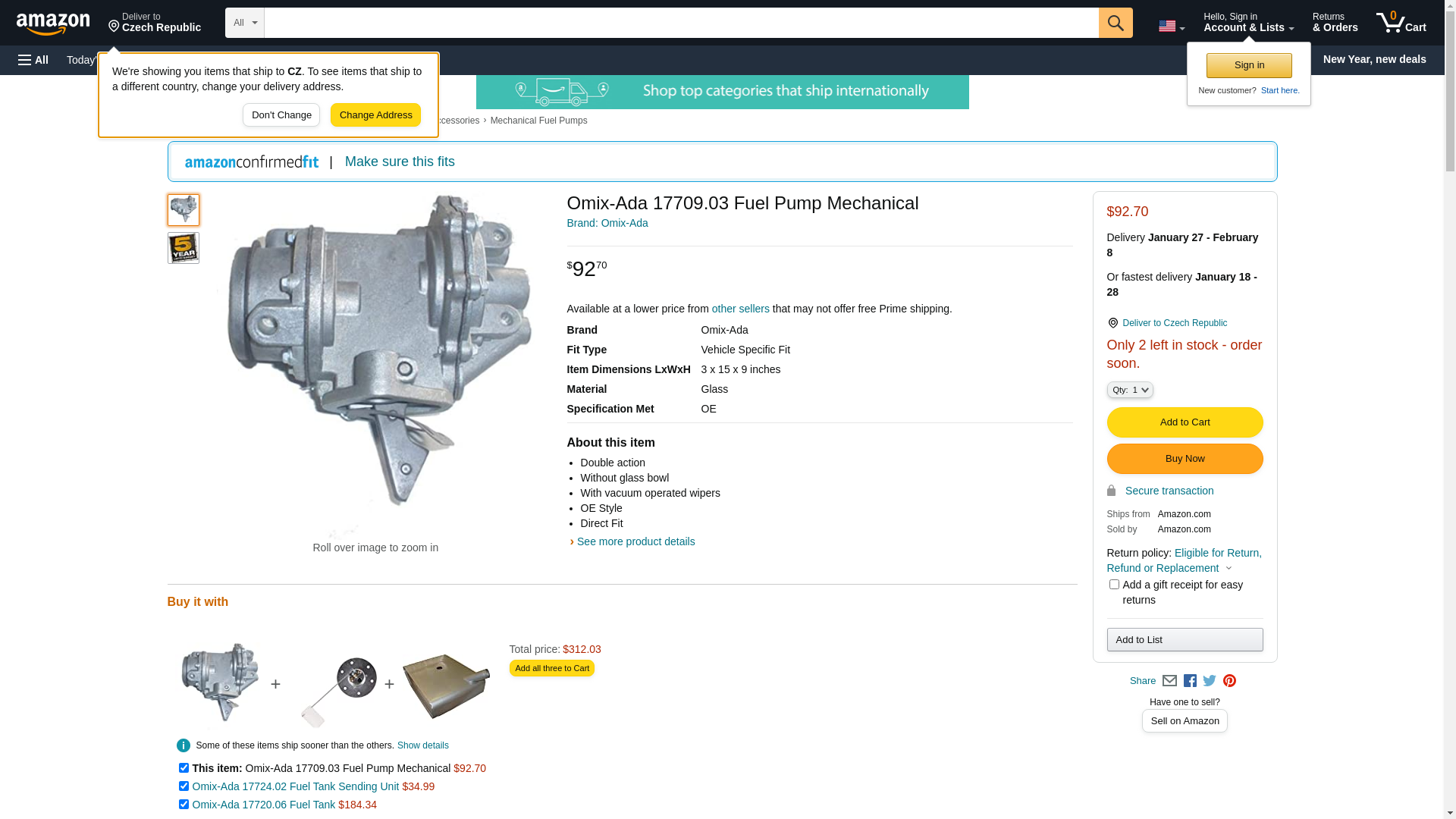Click the search input field
1456x819 pixels.
coord(681,23)
